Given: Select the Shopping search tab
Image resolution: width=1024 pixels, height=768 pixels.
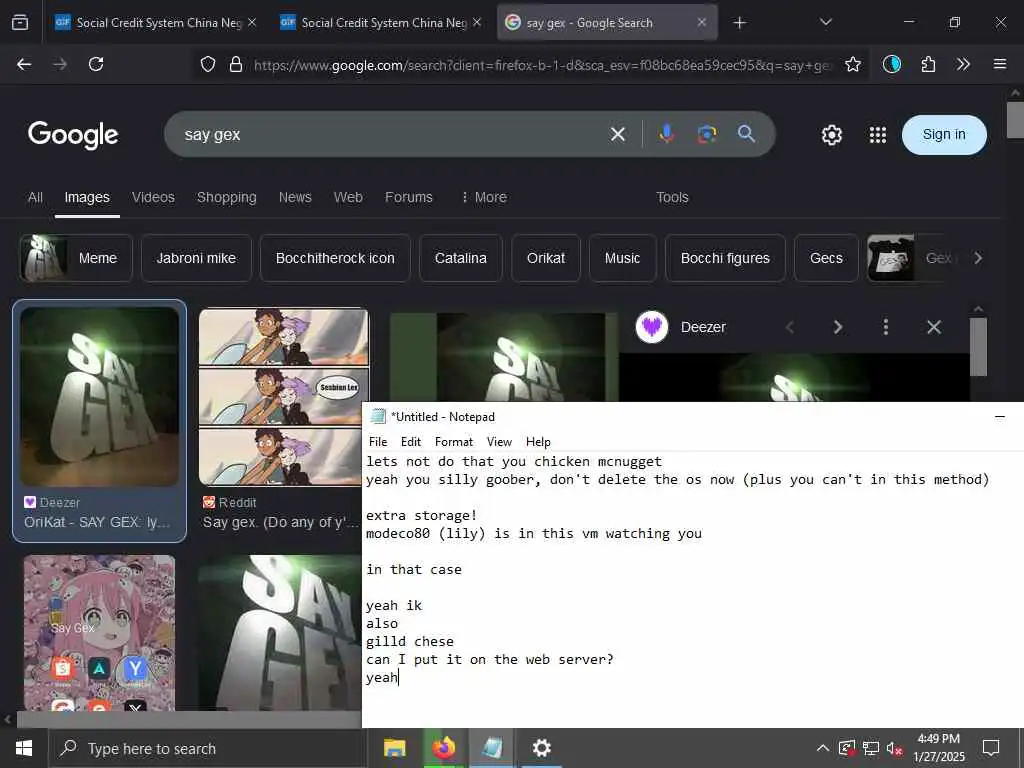Looking at the screenshot, I should click(227, 197).
